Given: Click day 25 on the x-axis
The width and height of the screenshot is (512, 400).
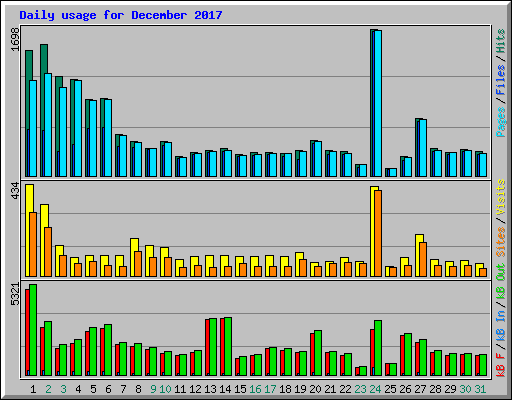Looking at the screenshot, I should [390, 389].
